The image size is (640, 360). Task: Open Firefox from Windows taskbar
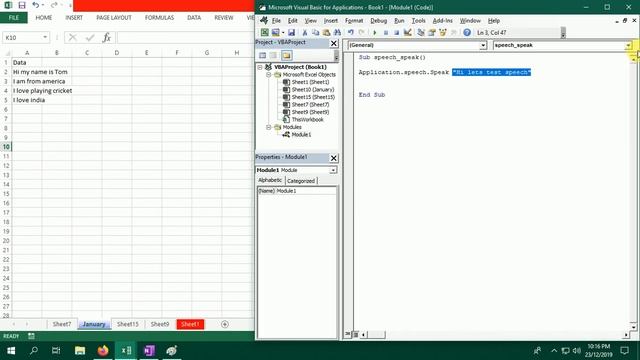(x=103, y=351)
